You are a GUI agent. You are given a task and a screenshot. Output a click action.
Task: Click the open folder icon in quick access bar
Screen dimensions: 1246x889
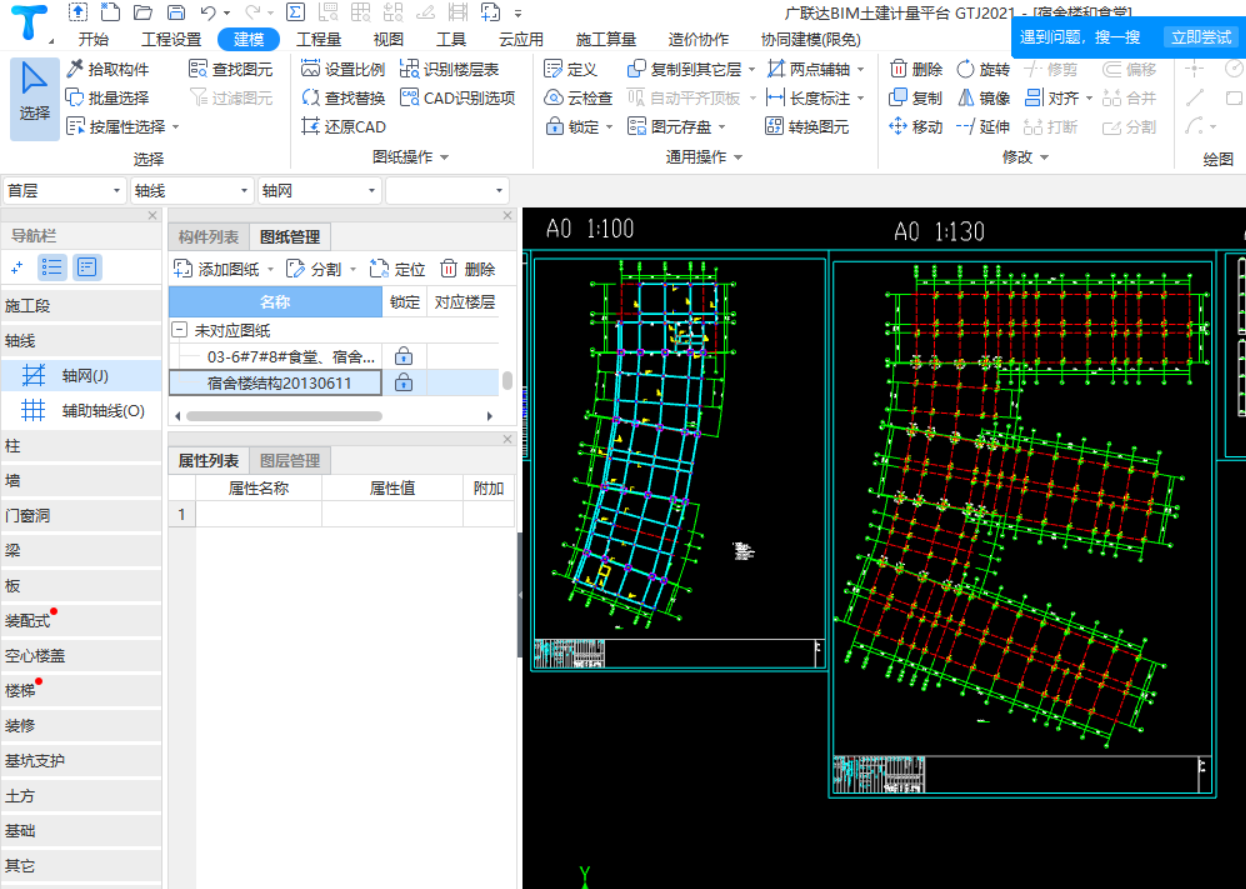(x=143, y=12)
